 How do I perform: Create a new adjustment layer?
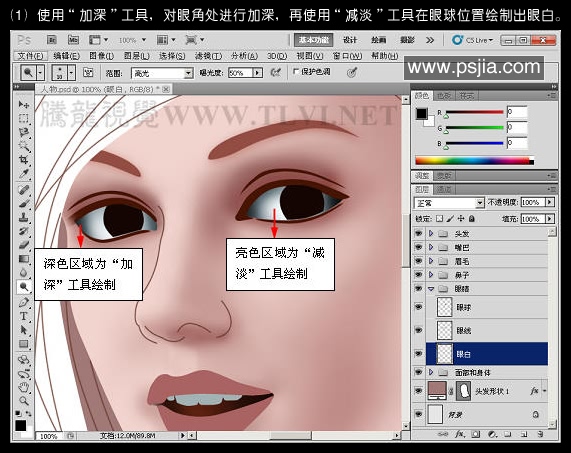(x=492, y=434)
